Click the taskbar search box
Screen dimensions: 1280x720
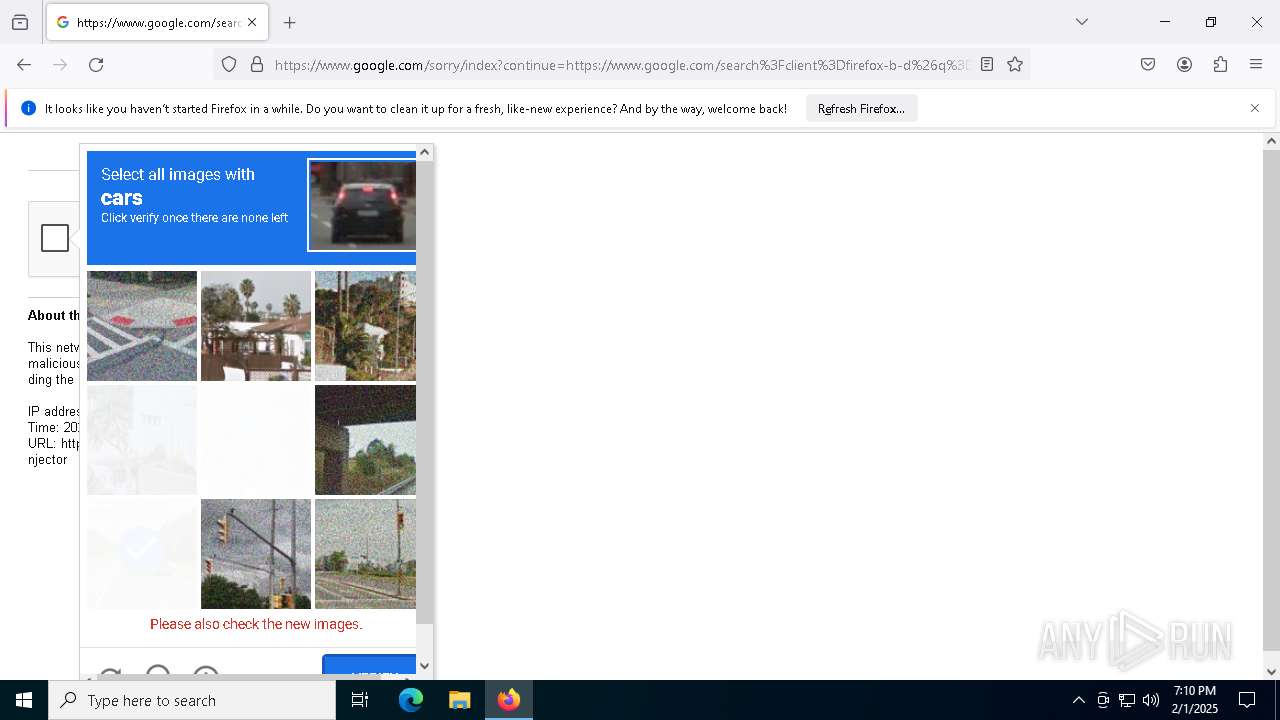pyautogui.click(x=192, y=700)
